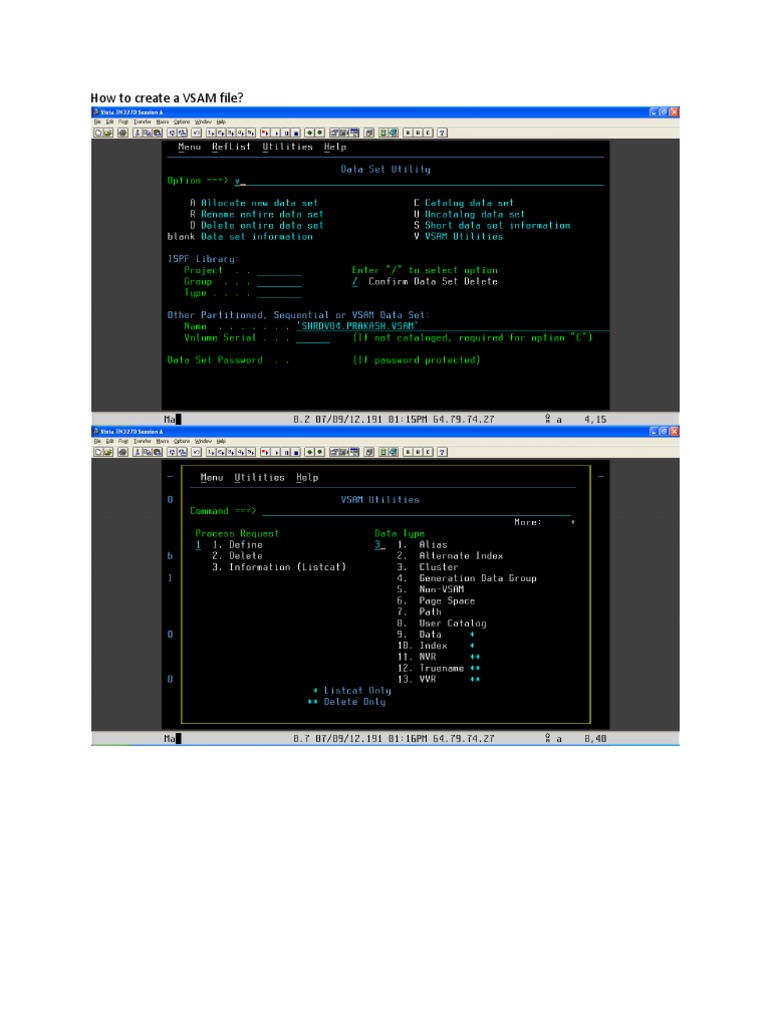This screenshot has width=768, height=1024.
Task: Click Pause macro icon in lower toolbar
Action: pyautogui.click(x=286, y=452)
